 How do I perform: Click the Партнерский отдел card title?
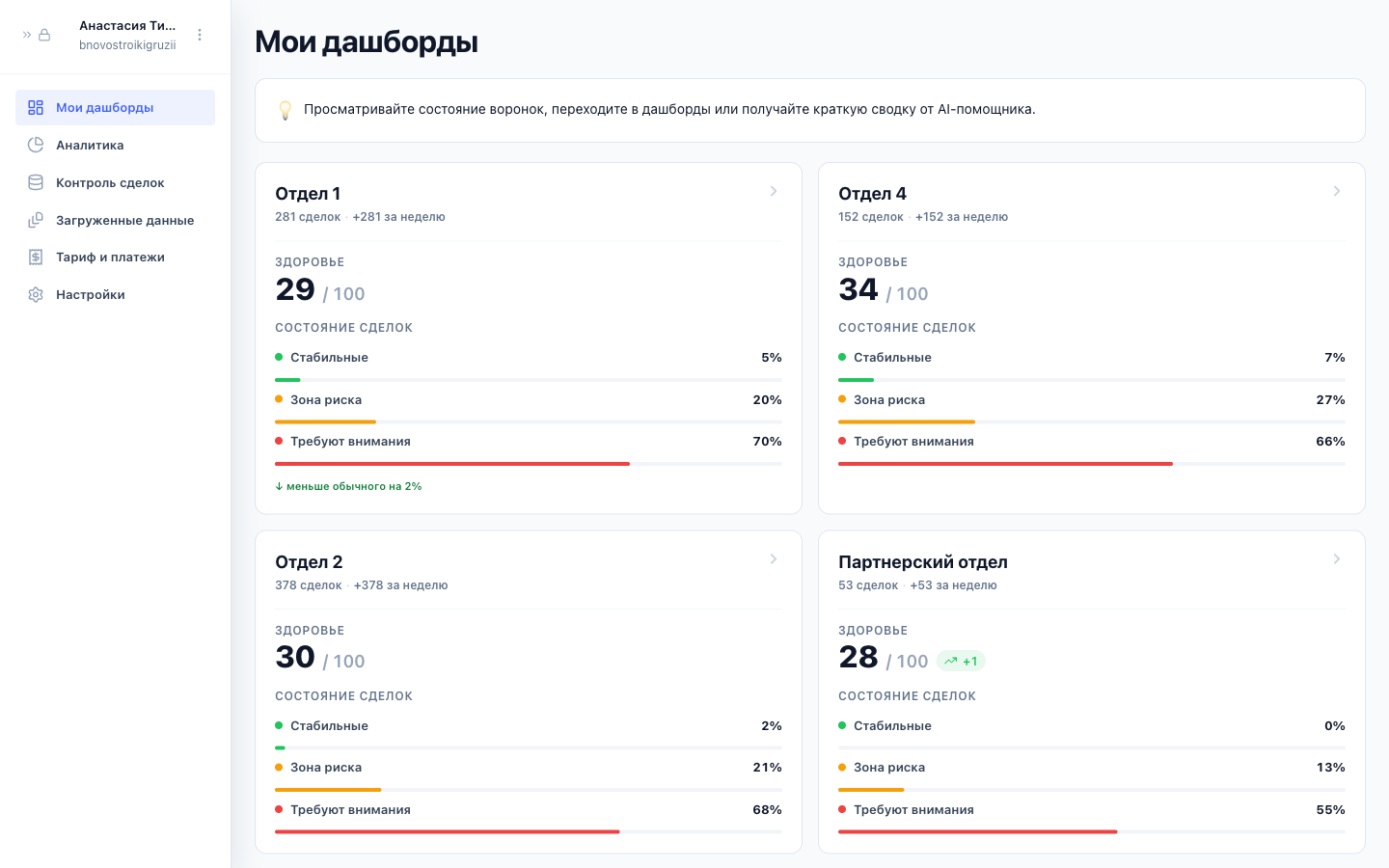click(x=923, y=562)
